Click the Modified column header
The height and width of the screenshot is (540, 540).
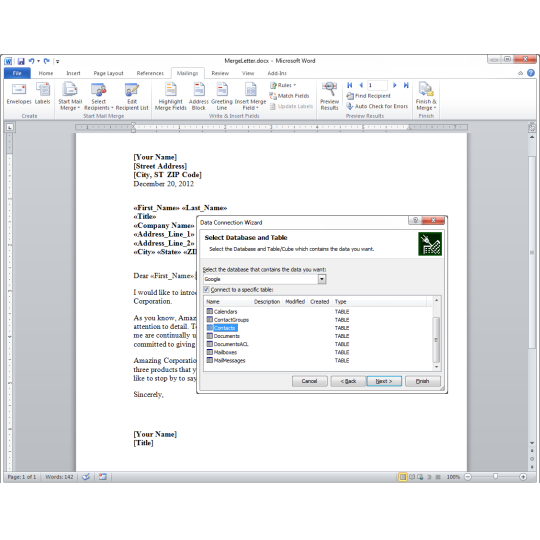[x=295, y=302]
